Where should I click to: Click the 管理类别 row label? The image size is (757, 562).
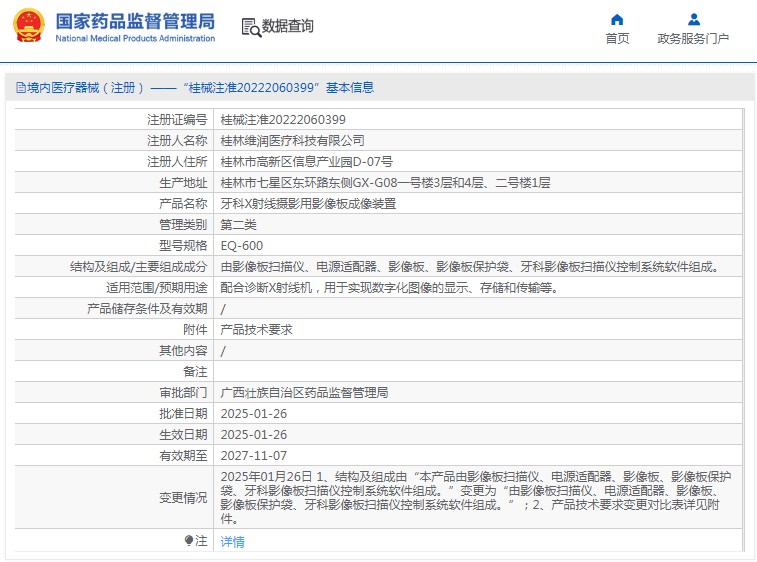(x=183, y=225)
